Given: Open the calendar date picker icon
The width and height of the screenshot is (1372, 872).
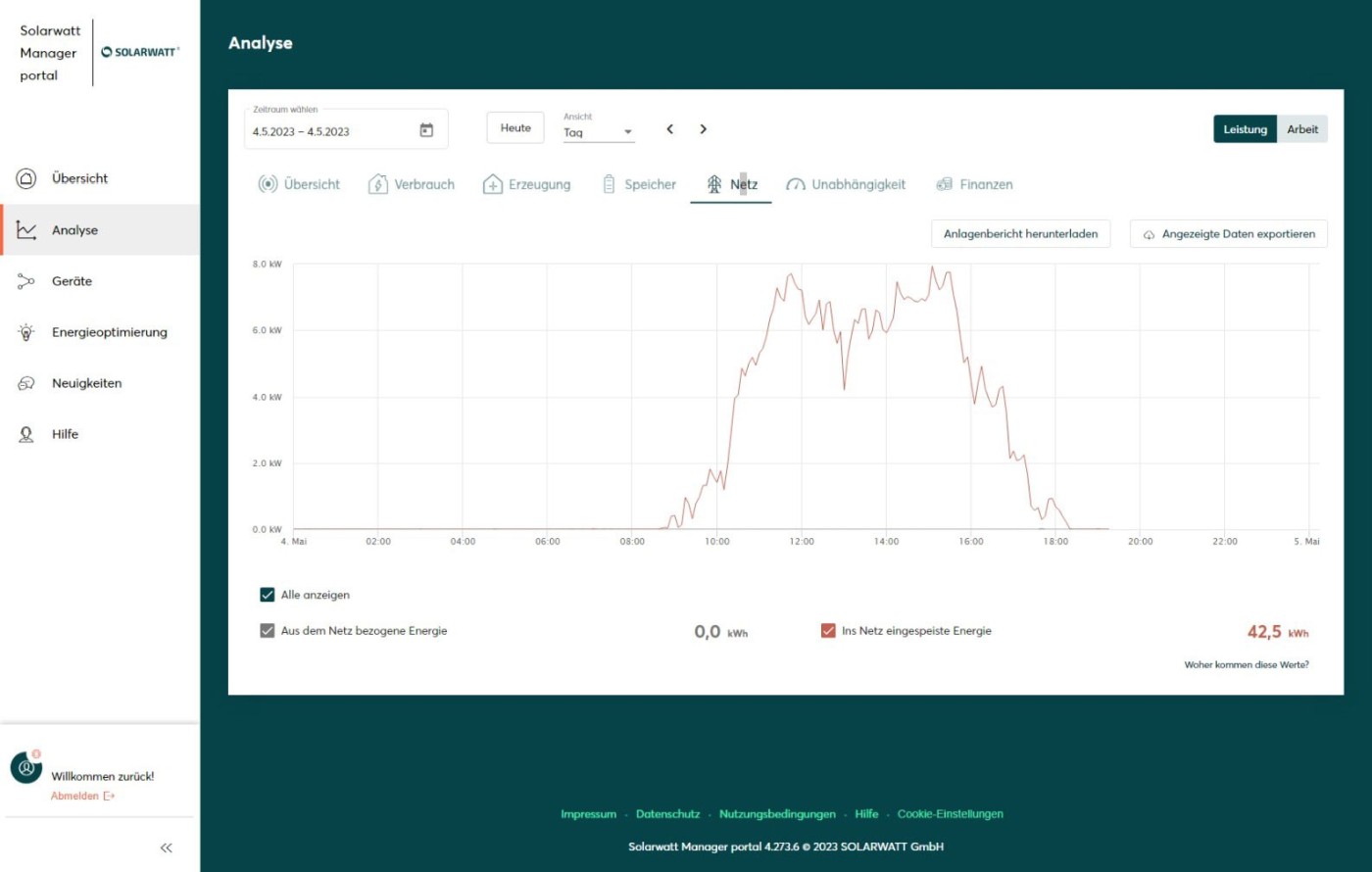Looking at the screenshot, I should coord(426,130).
